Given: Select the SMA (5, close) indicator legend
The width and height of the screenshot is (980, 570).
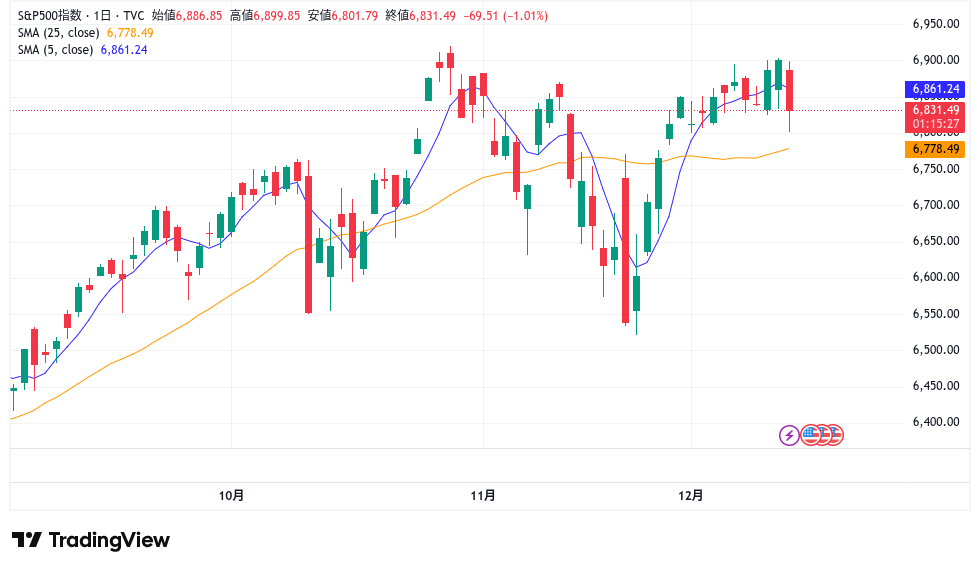Looking at the screenshot, I should point(55,49).
